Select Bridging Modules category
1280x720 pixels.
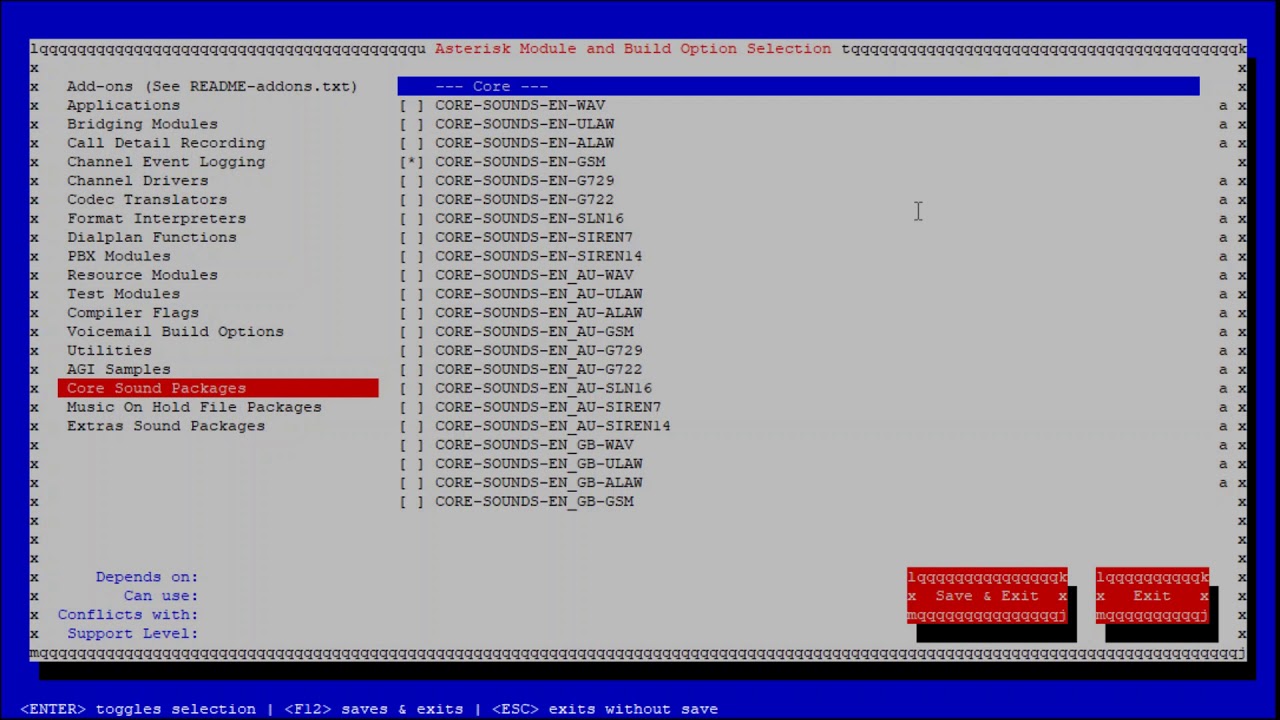[x=142, y=124]
